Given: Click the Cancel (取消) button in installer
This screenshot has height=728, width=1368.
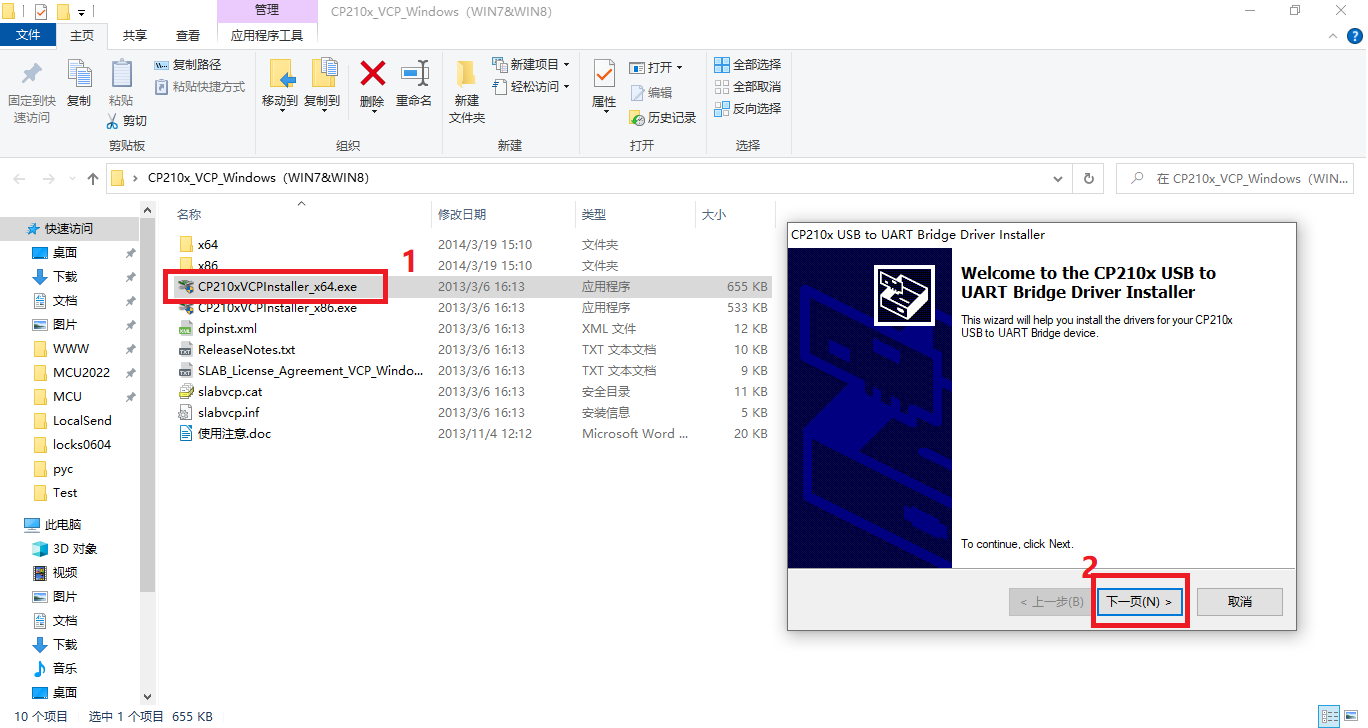Looking at the screenshot, I should pos(1239,602).
